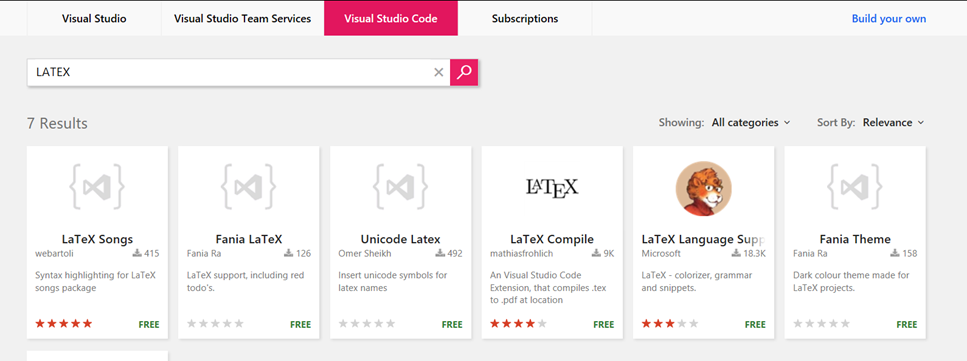Screen dimensions: 967x361
Task: Click description 'Dark colour theme made for LaTeX projects'
Action: (851, 281)
